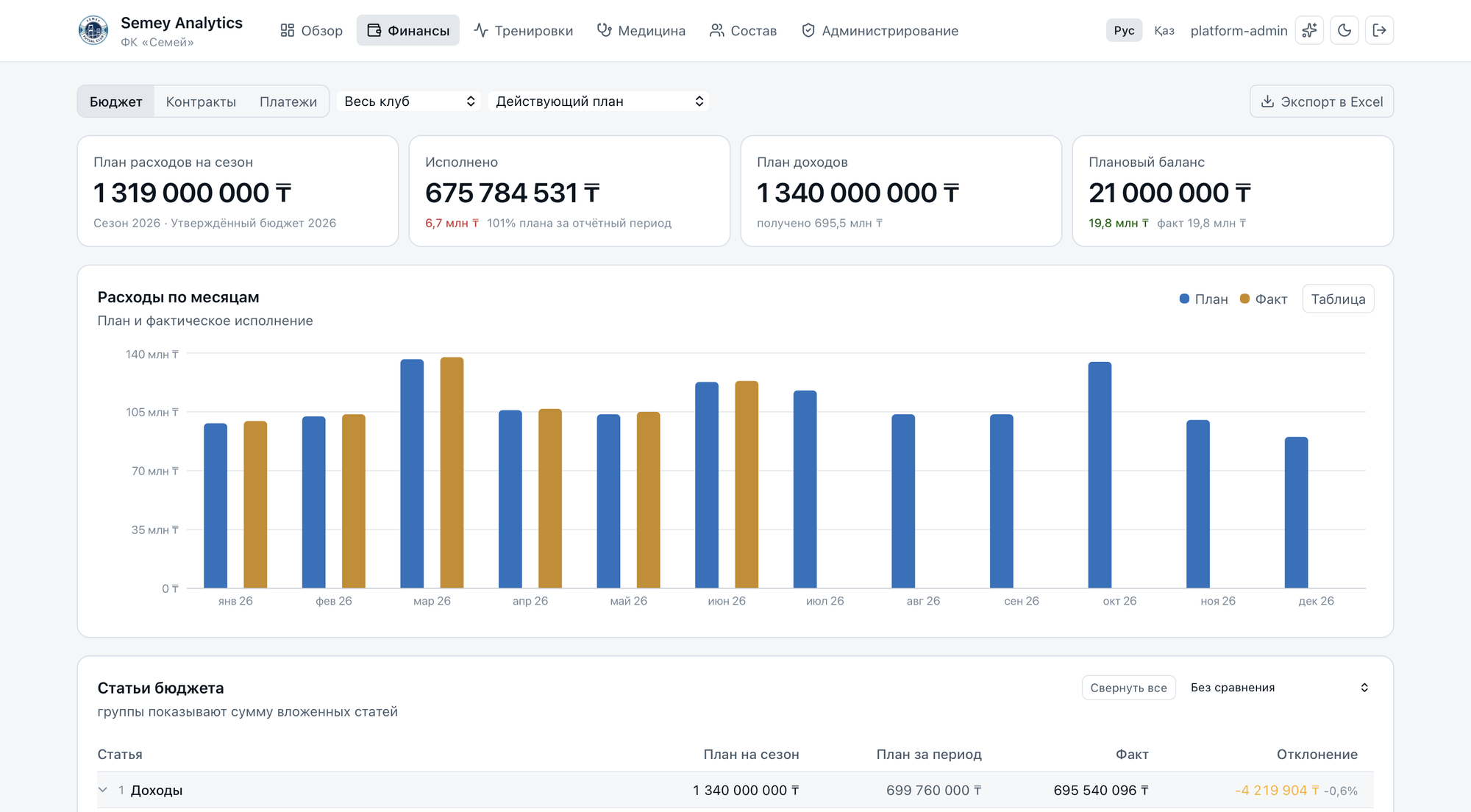Toggle the Факт legend series
The image size is (1471, 812).
(x=1264, y=299)
